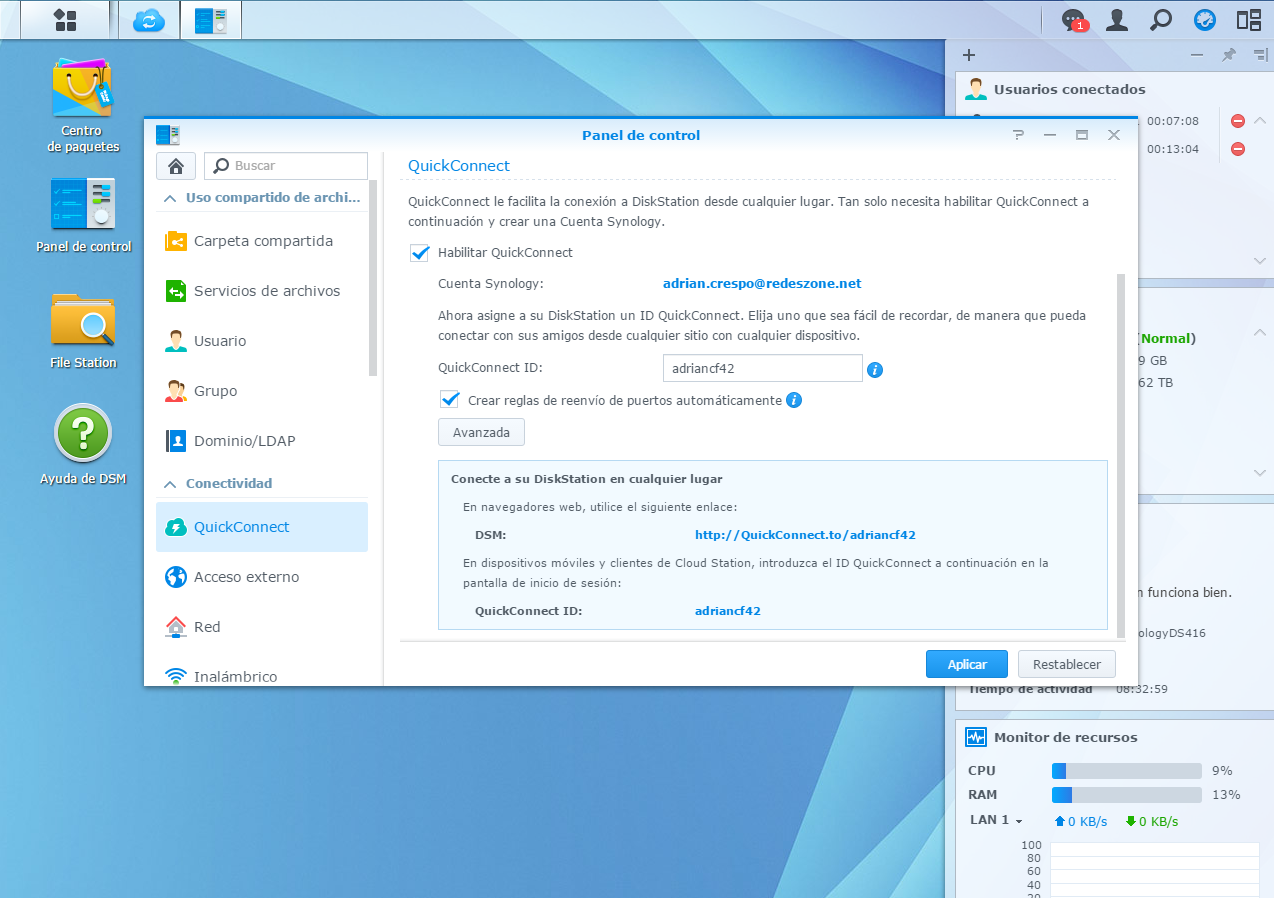The image size is (1274, 898).
Task: Toggle the widgets panel icon
Action: (1248, 19)
